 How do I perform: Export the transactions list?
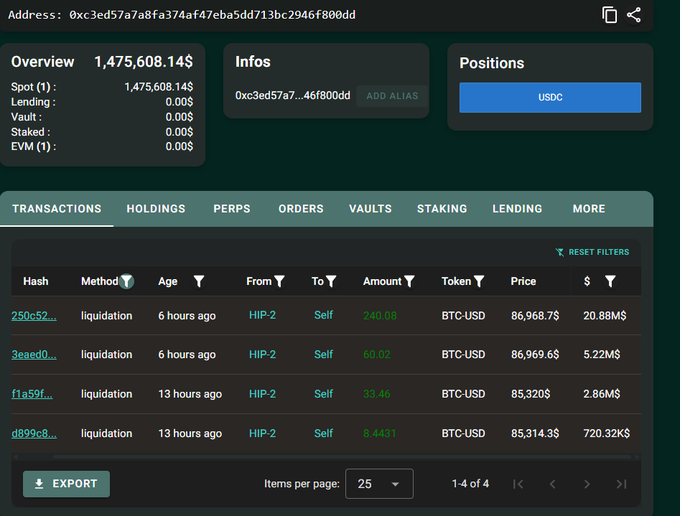point(66,484)
